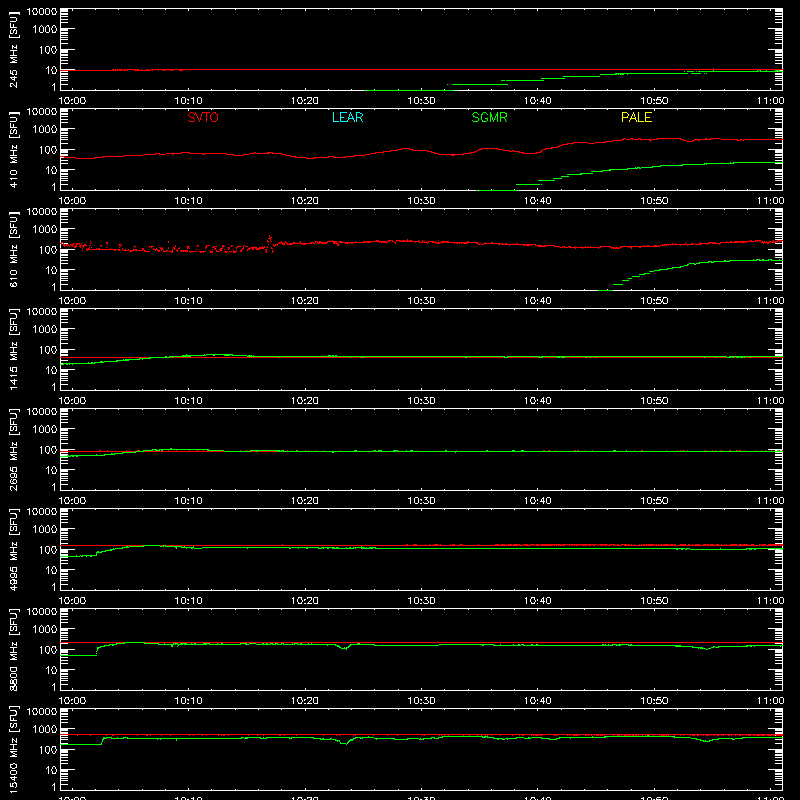Screen dimensions: 800x800
Task: Click the 1000 y-axis label of 15400 MHz plot
Action: [x=45, y=729]
